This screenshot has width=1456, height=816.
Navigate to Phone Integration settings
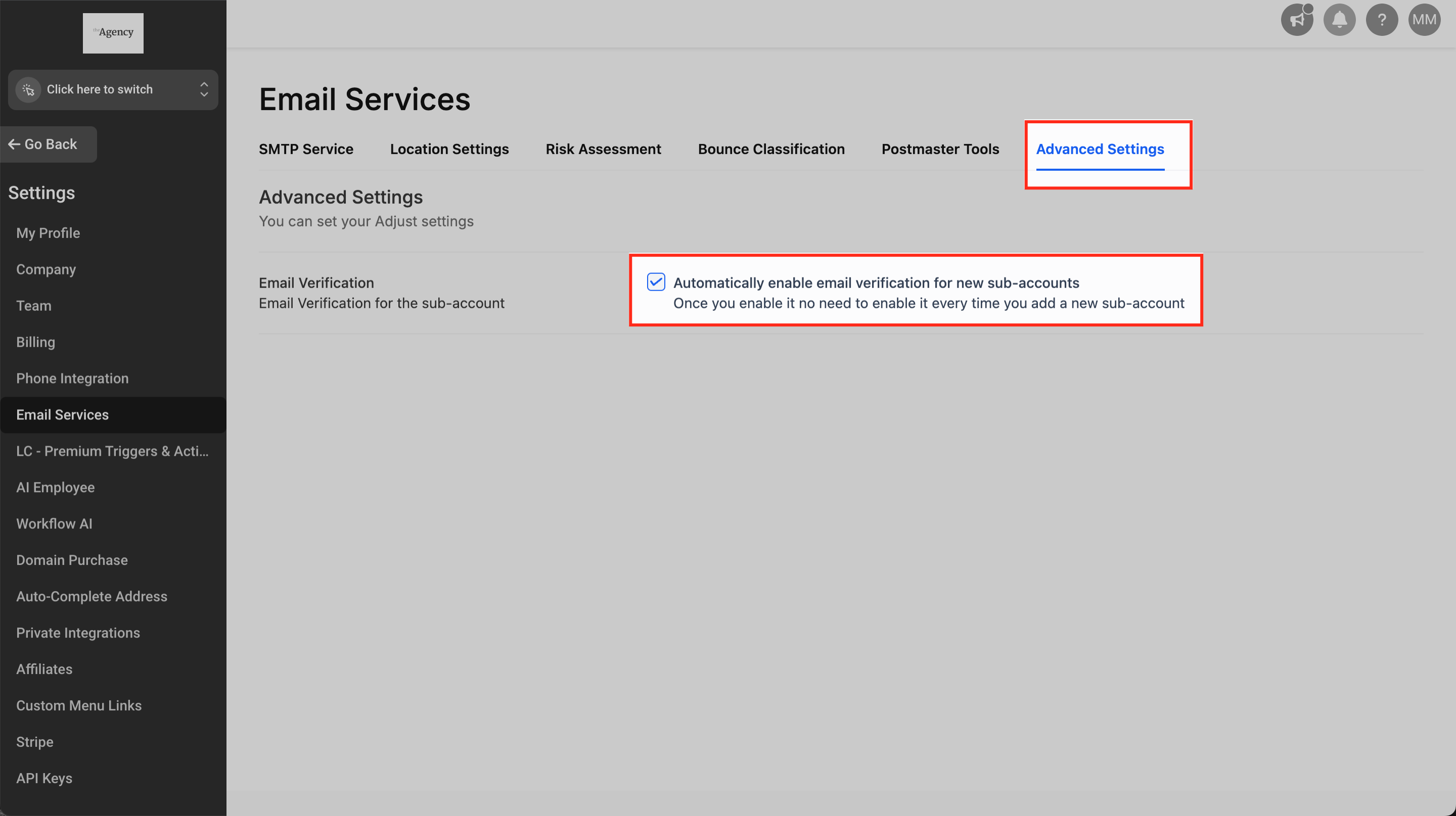(72, 378)
